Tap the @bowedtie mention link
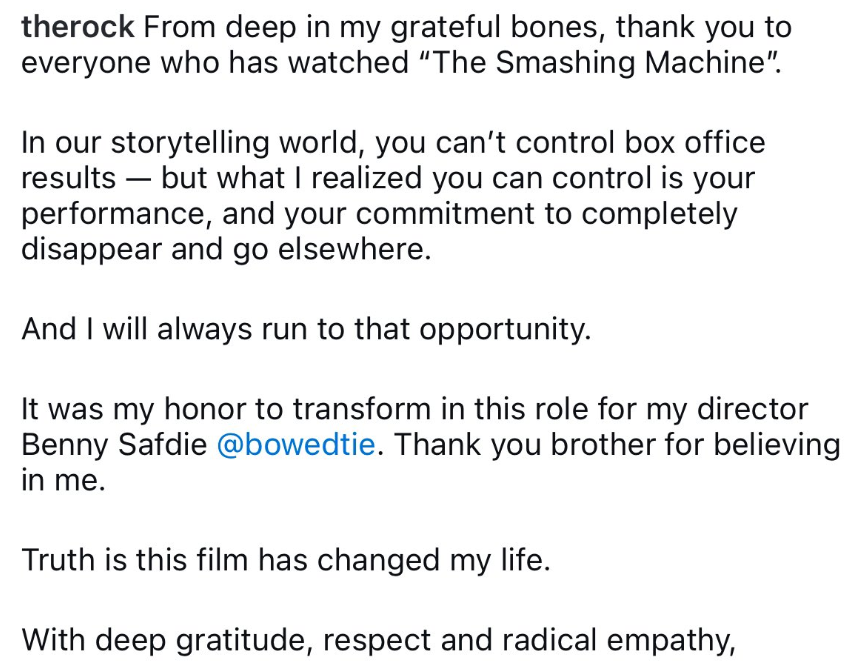This screenshot has width=856, height=669. [x=296, y=445]
